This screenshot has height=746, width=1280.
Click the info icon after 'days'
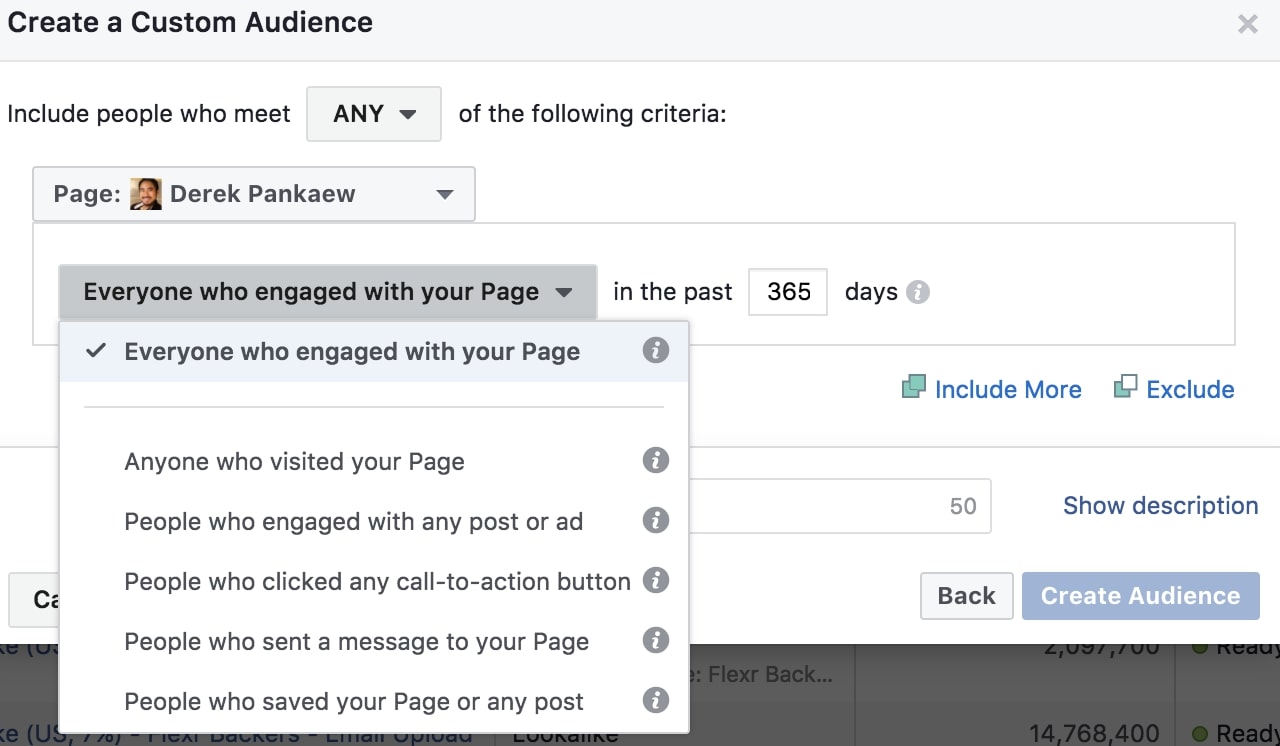pyautogui.click(x=917, y=293)
